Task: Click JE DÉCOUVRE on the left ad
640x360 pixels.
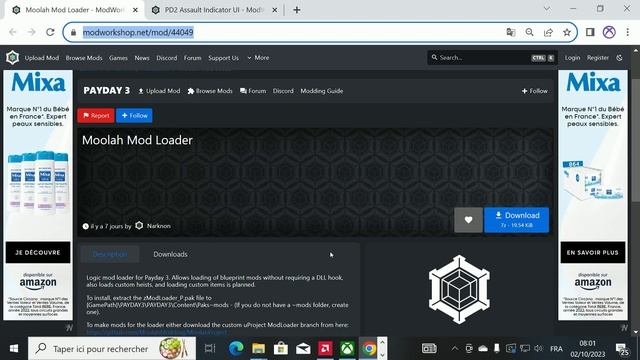Action: click(38, 253)
